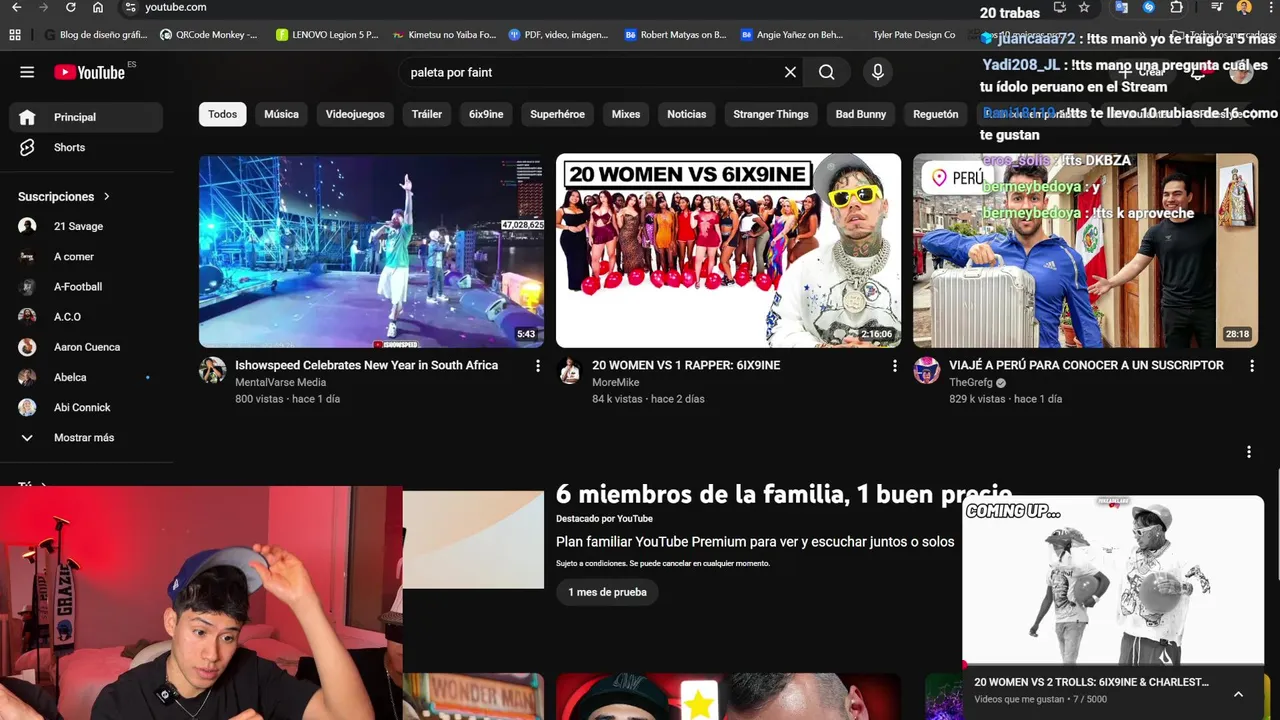The image size is (1280, 720).
Task: Select the Superhéroe filter chip
Action: [x=557, y=114]
